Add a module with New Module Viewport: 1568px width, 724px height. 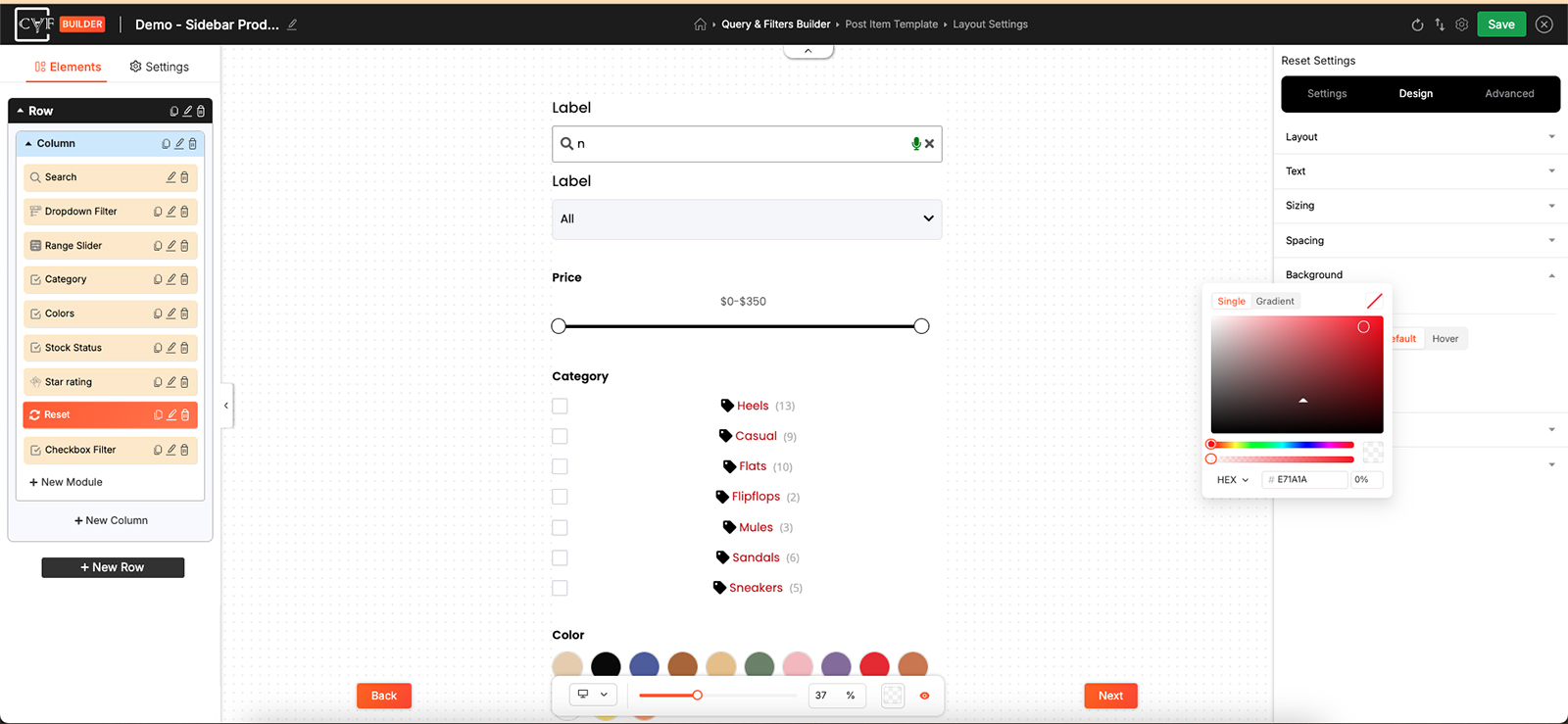(66, 482)
